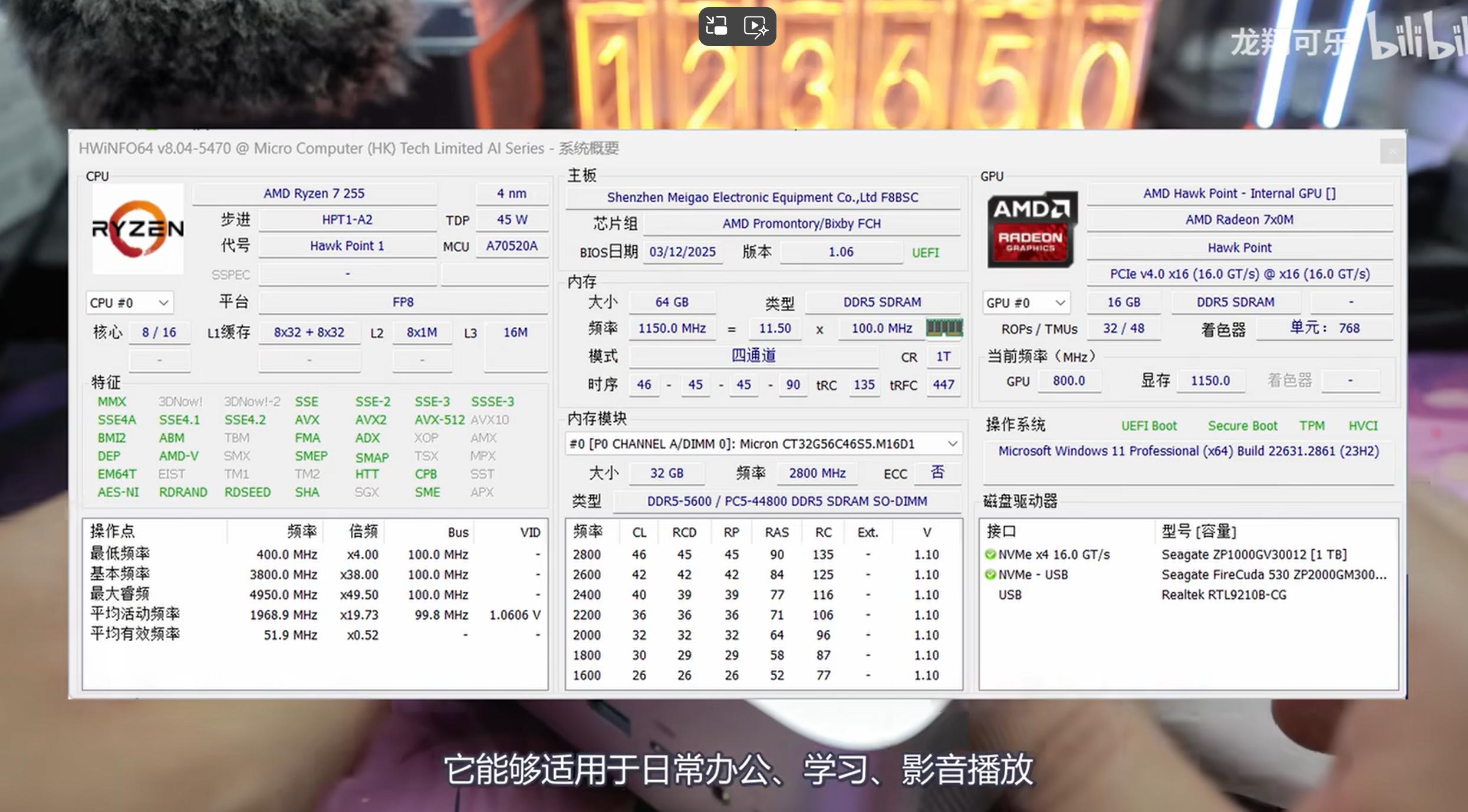1468x812 pixels.
Task: Close the HWiNFO64 summary window
Action: [x=1392, y=152]
